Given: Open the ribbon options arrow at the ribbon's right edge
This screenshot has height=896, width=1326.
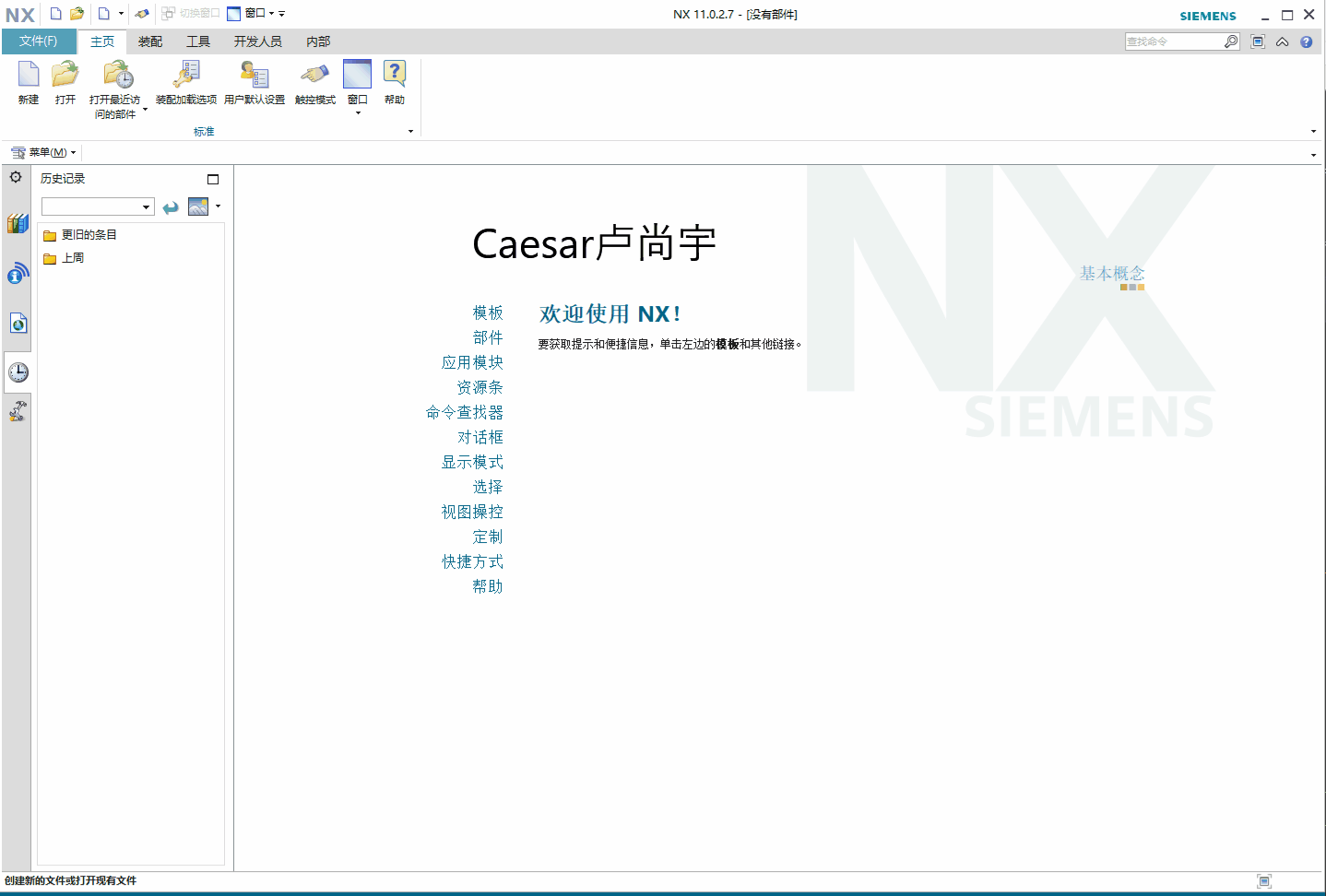Looking at the screenshot, I should click(x=1314, y=132).
